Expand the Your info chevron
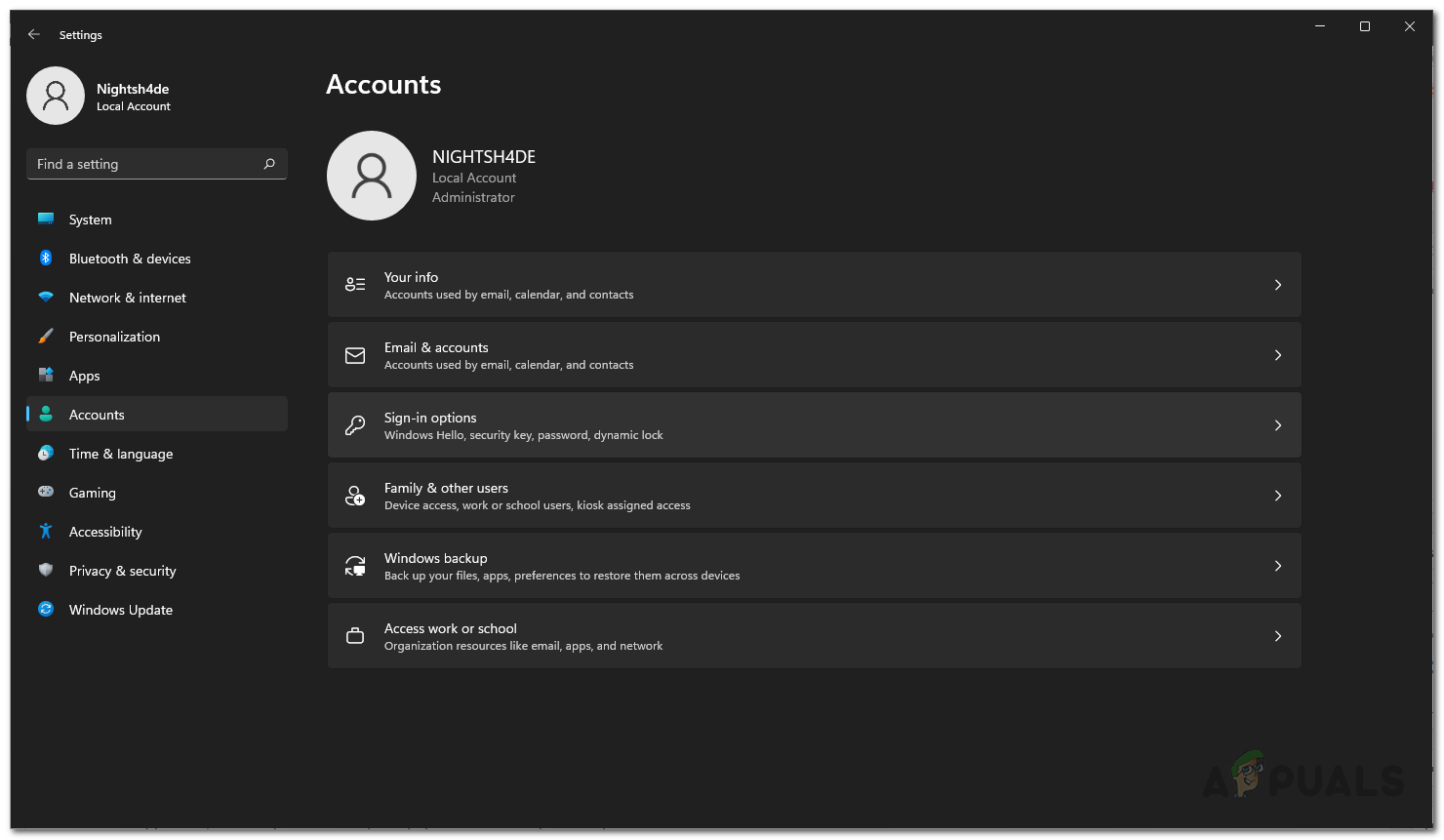Screen dimensions: 1444x840 click(1277, 285)
